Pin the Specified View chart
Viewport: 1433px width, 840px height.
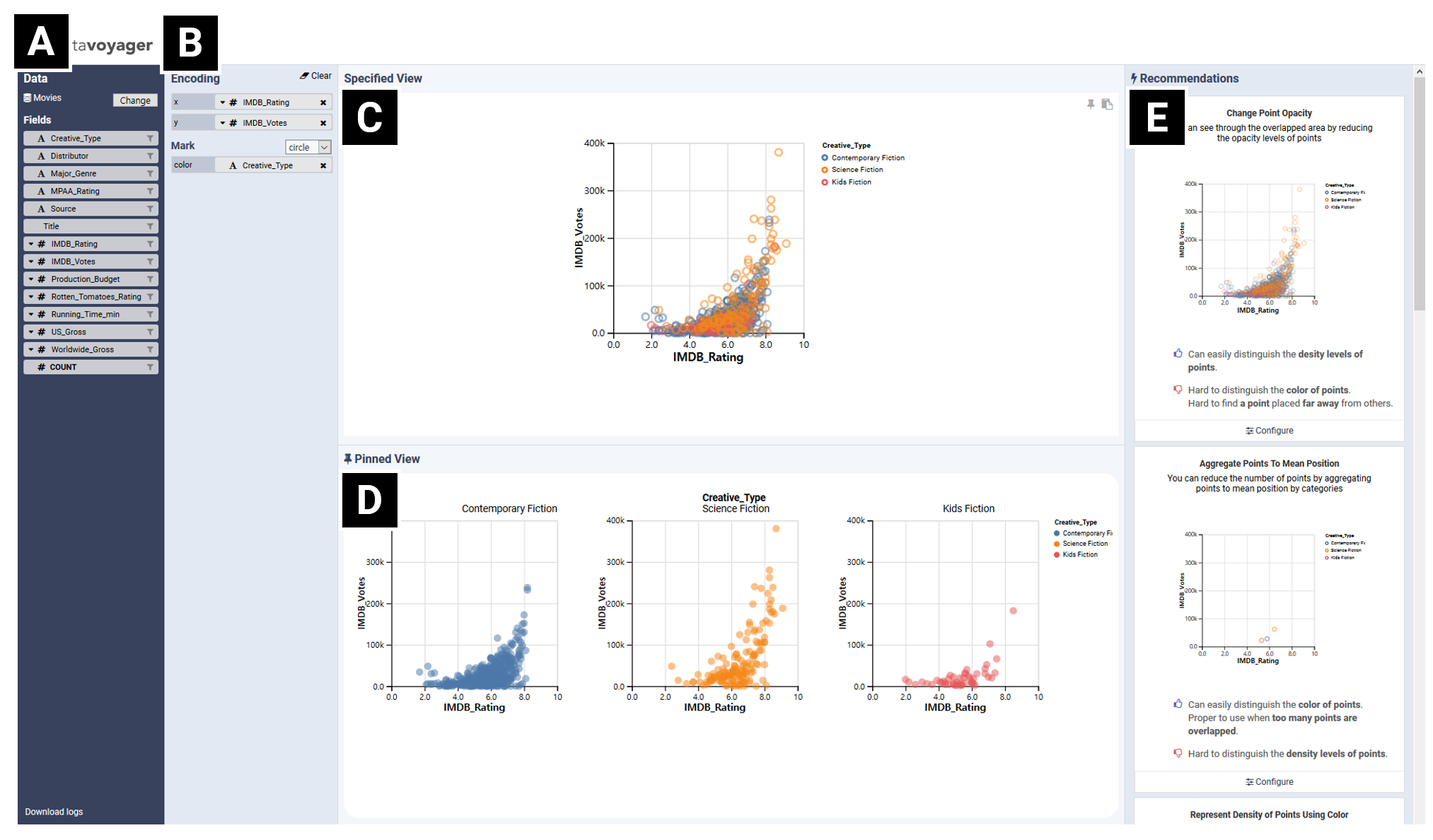pos(1091,105)
